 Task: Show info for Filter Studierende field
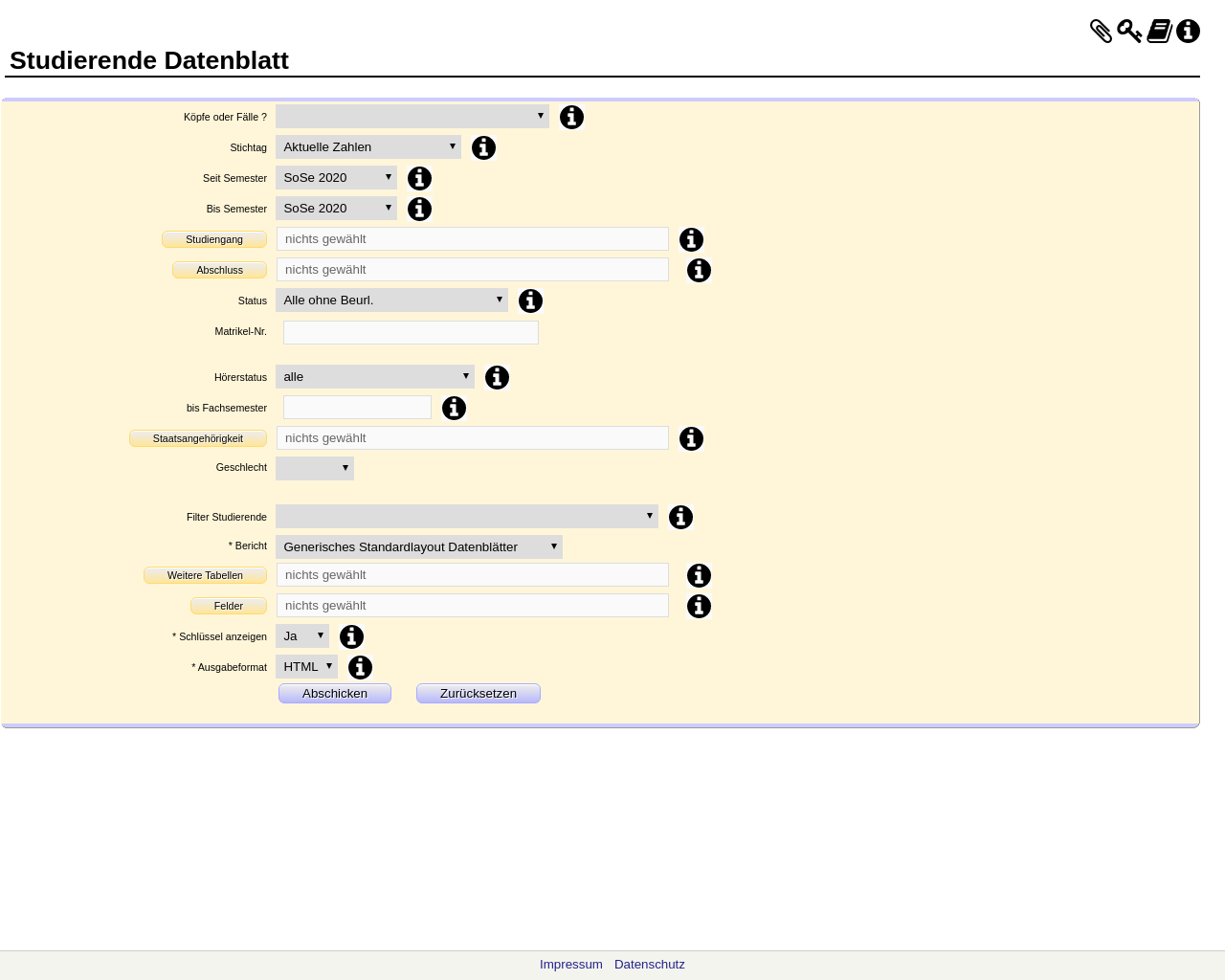pos(680,517)
